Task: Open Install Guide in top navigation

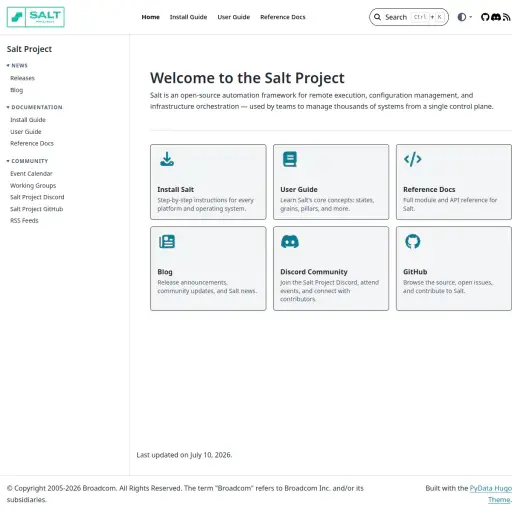Action: [188, 17]
